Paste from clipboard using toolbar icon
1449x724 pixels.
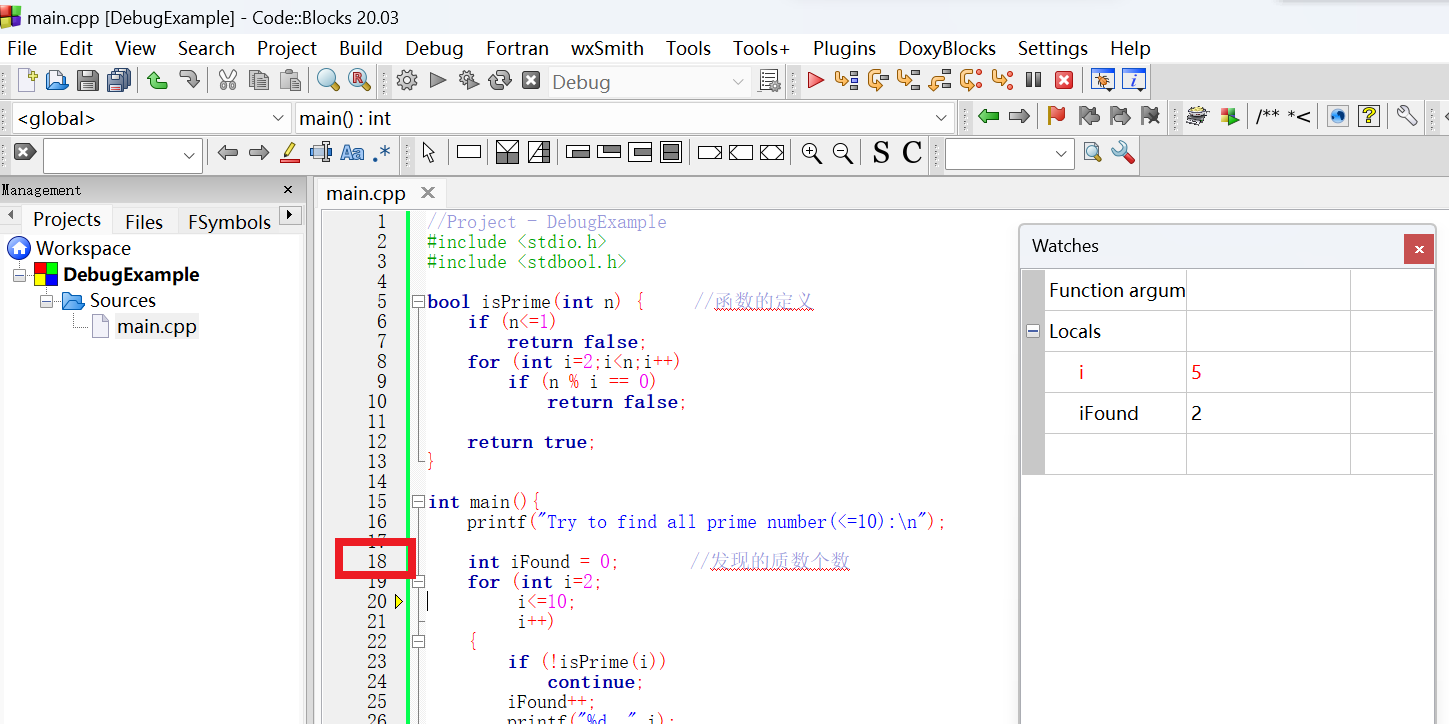pos(290,80)
